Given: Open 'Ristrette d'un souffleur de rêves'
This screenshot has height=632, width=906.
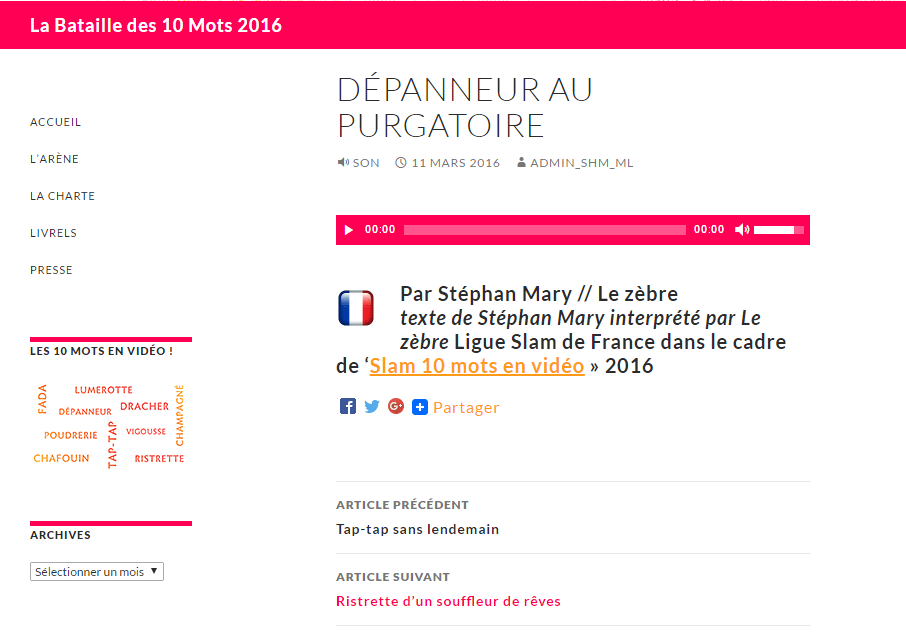Looking at the screenshot, I should (448, 601).
